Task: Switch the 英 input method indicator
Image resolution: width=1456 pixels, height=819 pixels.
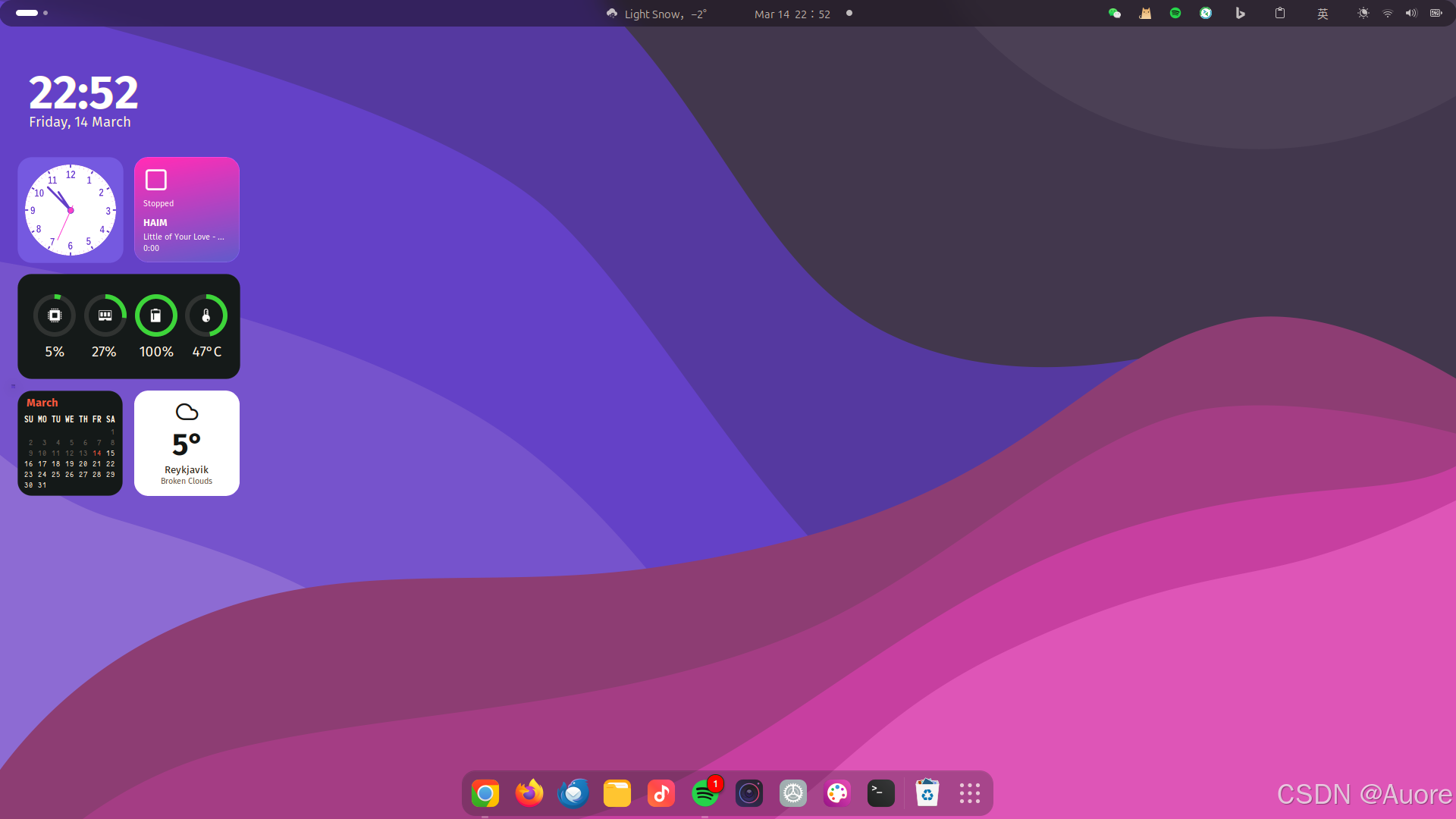Action: coord(1323,13)
